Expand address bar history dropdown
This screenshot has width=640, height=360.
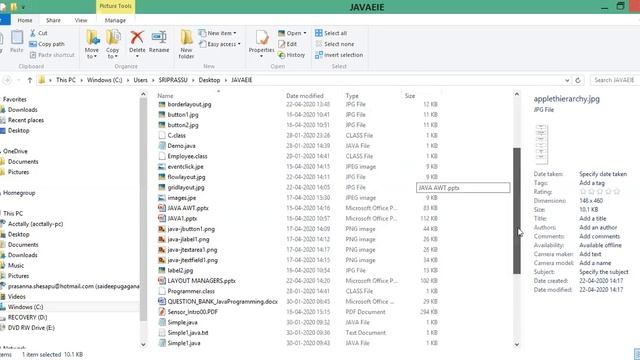pyautogui.click(x=567, y=80)
